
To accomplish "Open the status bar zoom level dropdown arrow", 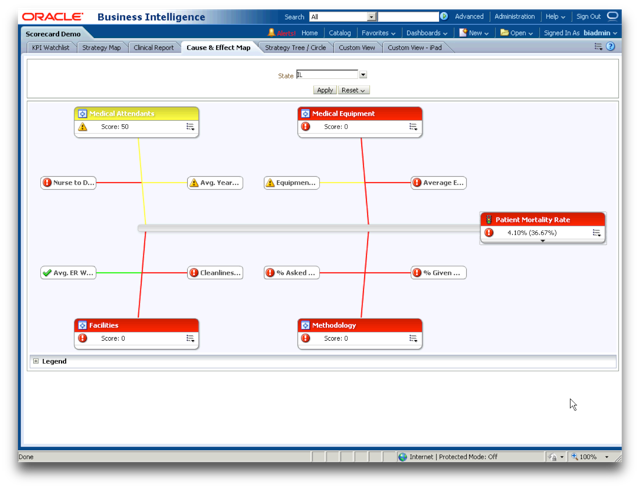I will coord(607,457).
